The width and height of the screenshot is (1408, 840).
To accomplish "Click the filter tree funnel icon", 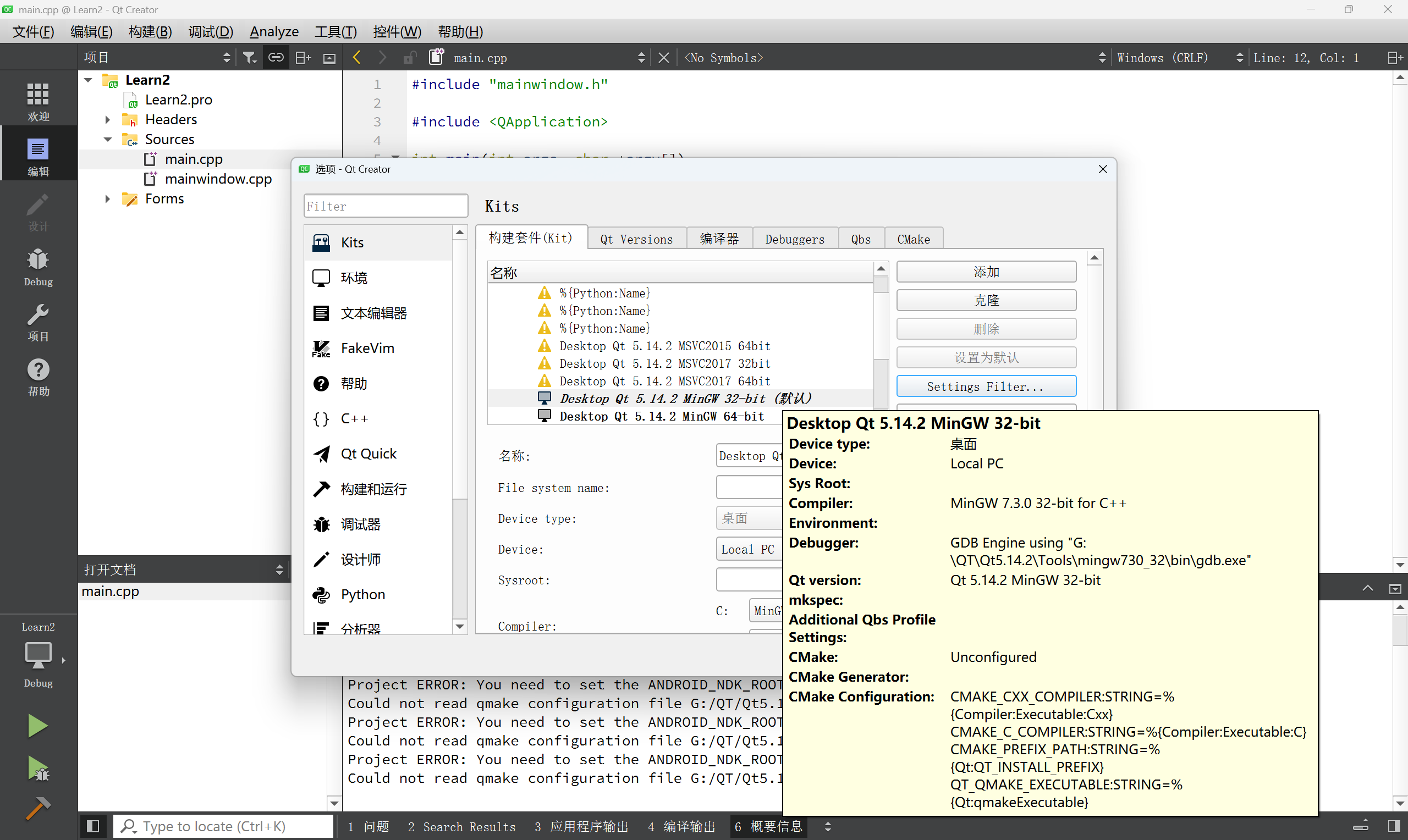I will tap(250, 58).
